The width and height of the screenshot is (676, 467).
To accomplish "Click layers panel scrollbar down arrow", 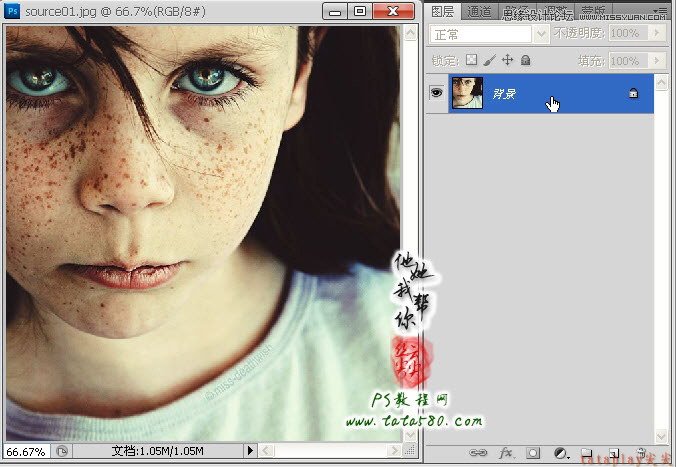I will coord(661,436).
